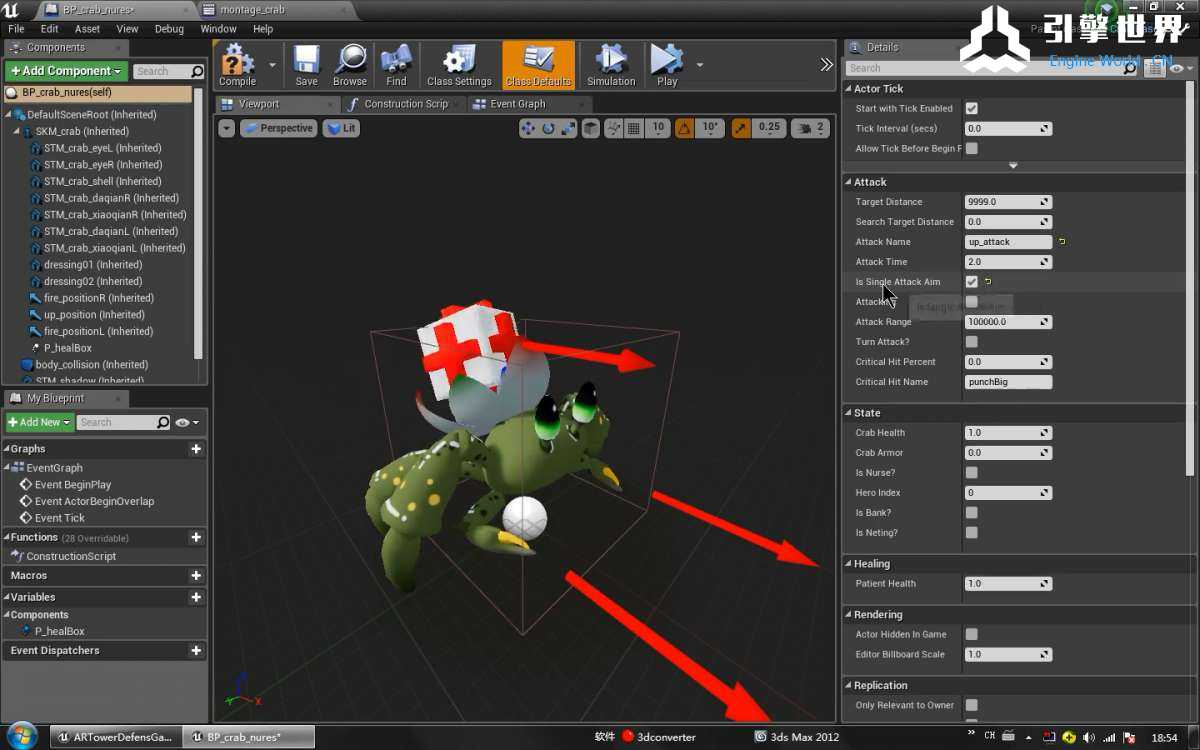Screen dimensions: 1200x750
Task: Check the Is Nurse? option
Action: (x=971, y=472)
